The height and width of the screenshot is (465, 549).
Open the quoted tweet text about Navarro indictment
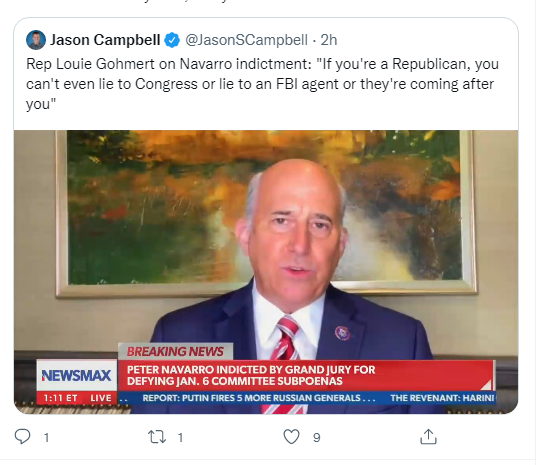click(x=263, y=84)
